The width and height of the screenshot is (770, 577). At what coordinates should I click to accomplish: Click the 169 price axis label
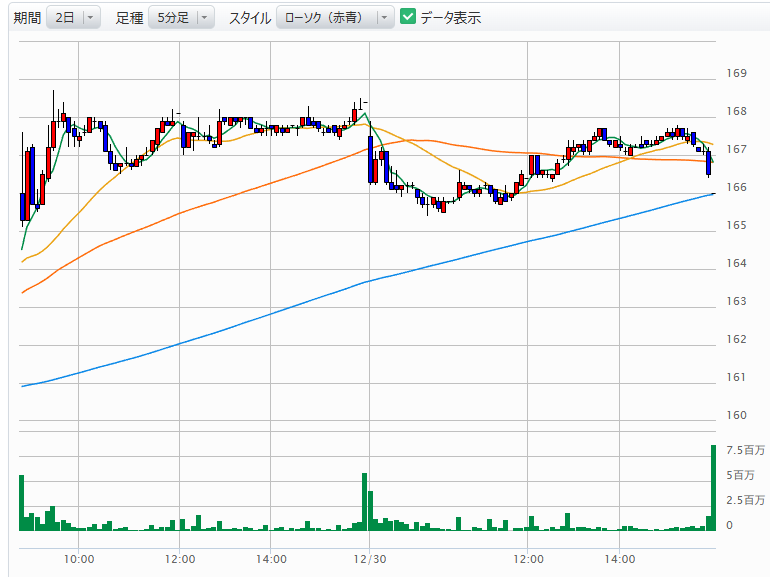737,73
